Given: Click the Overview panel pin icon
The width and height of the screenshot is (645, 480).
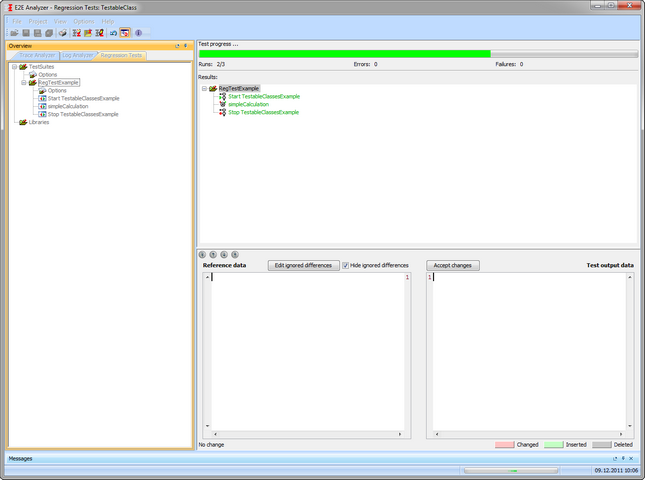Looking at the screenshot, I should (x=186, y=45).
